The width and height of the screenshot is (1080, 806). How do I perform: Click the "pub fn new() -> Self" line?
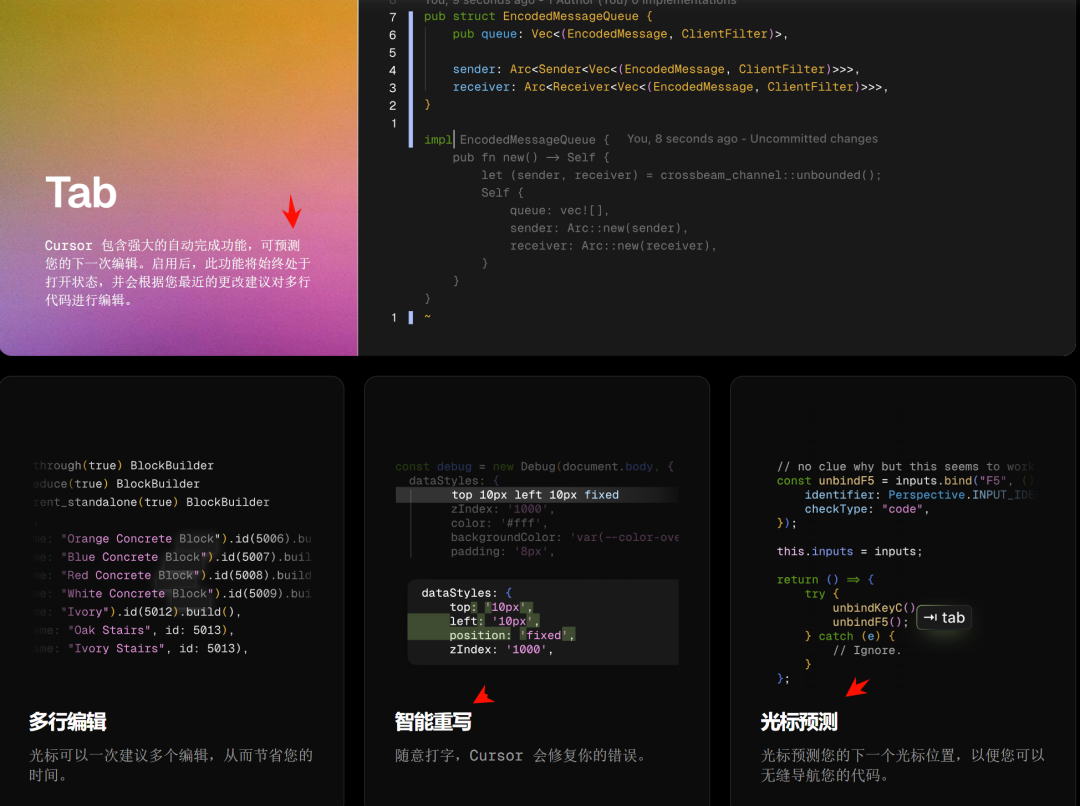530,157
